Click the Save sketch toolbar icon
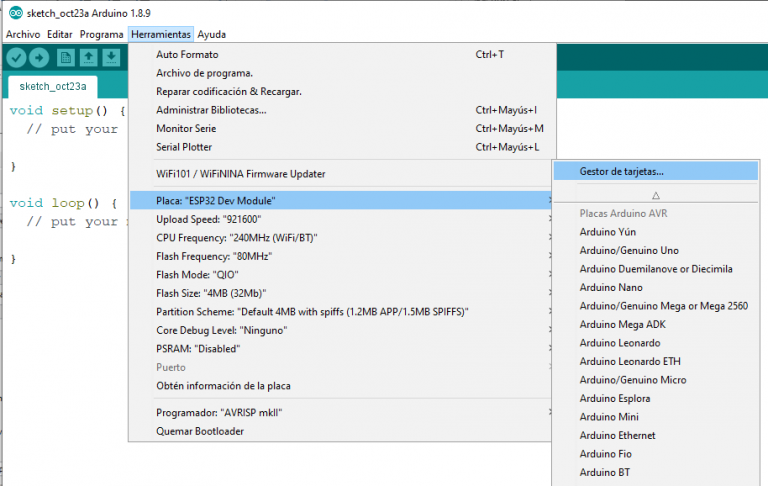This screenshot has height=486, width=768. pyautogui.click(x=111, y=58)
